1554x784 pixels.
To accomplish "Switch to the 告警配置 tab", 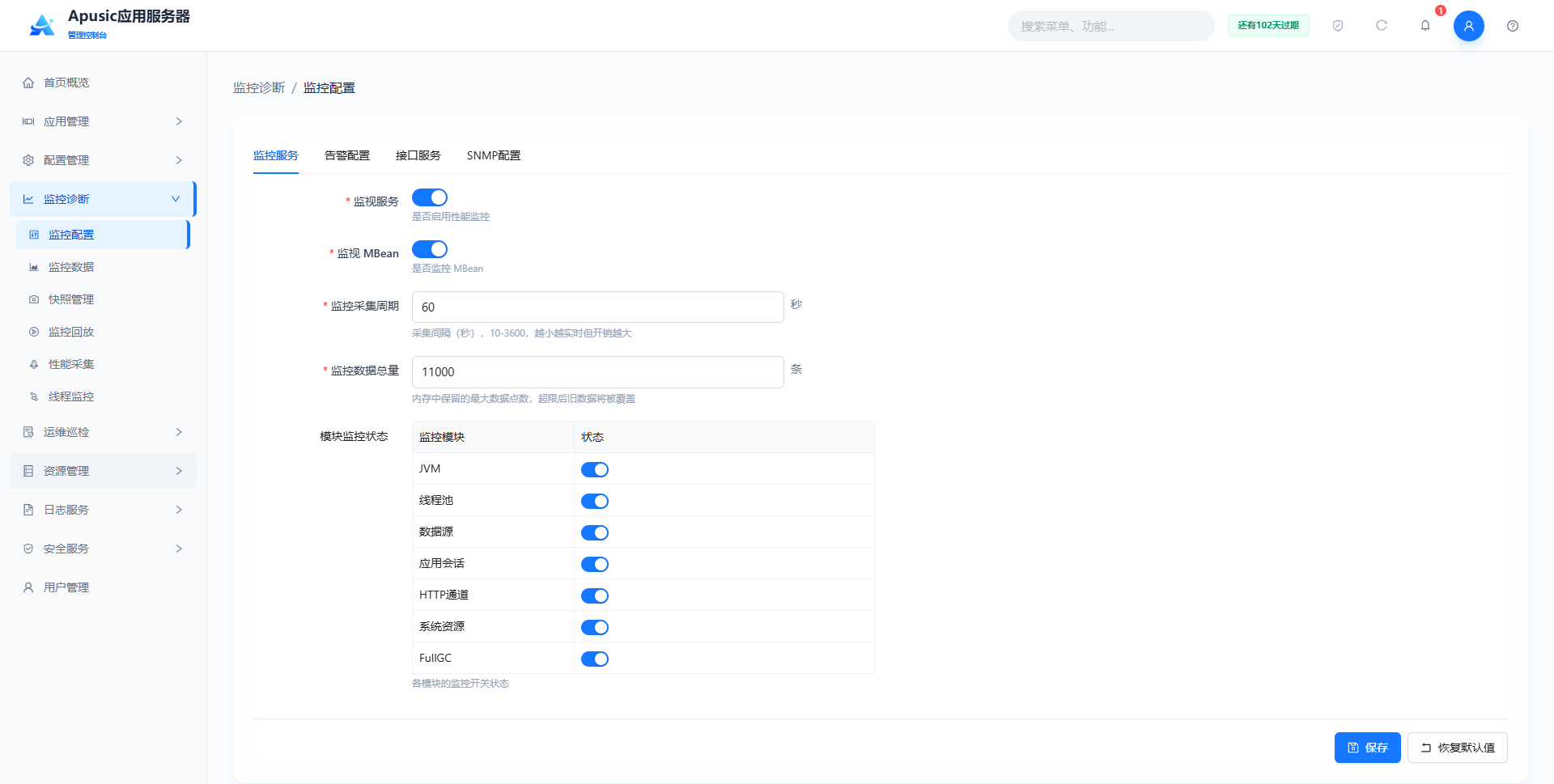I will tap(347, 155).
